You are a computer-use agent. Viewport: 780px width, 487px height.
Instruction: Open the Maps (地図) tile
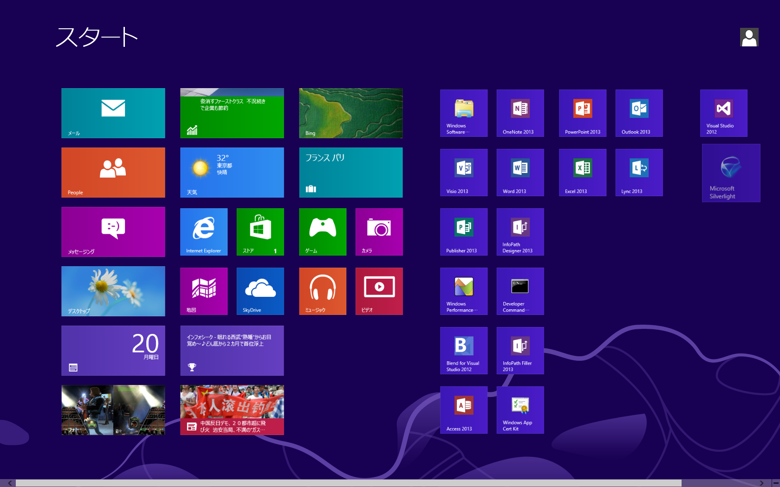[x=204, y=291]
